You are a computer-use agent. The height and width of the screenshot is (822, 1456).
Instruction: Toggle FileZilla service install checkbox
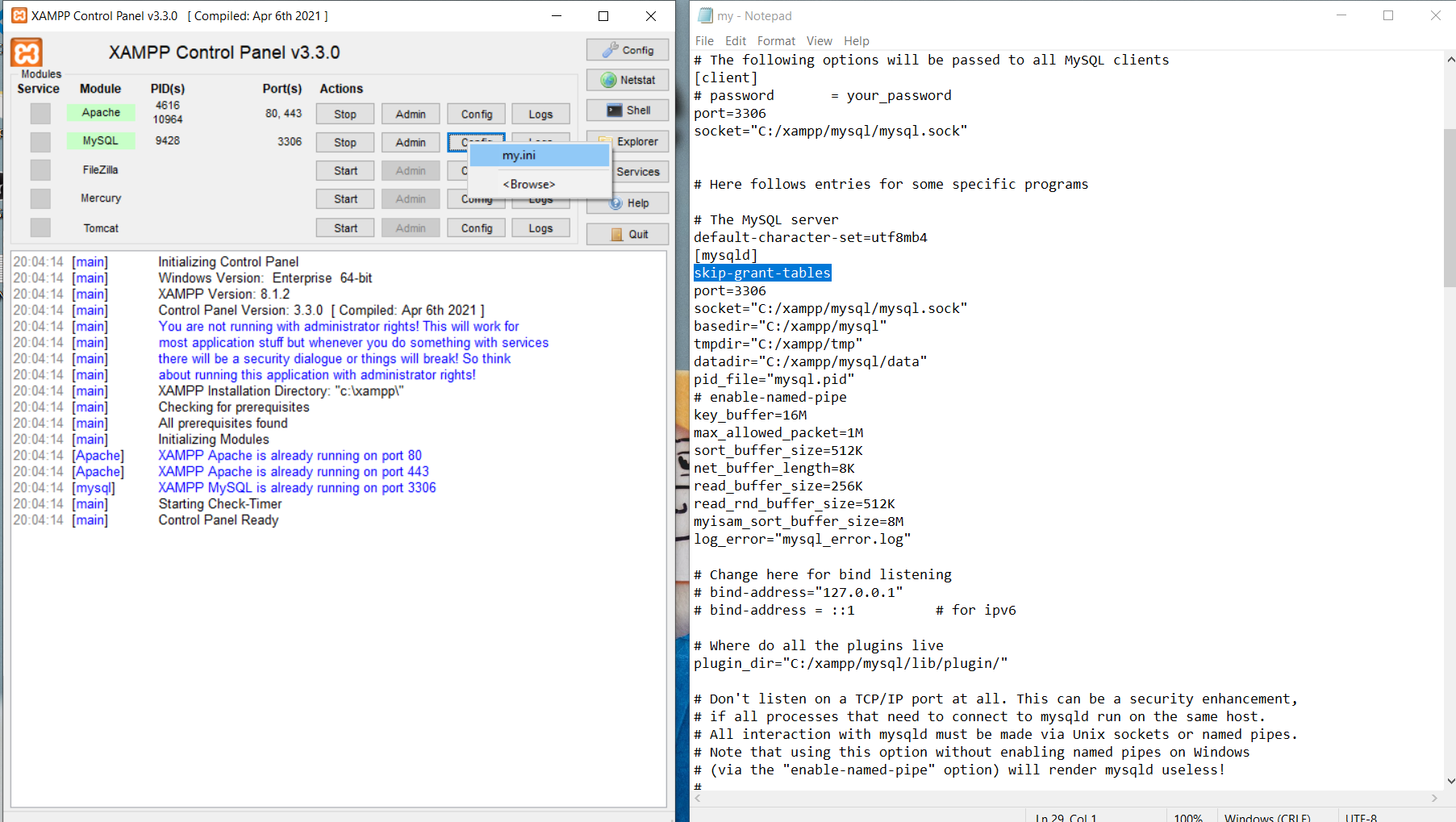40,170
